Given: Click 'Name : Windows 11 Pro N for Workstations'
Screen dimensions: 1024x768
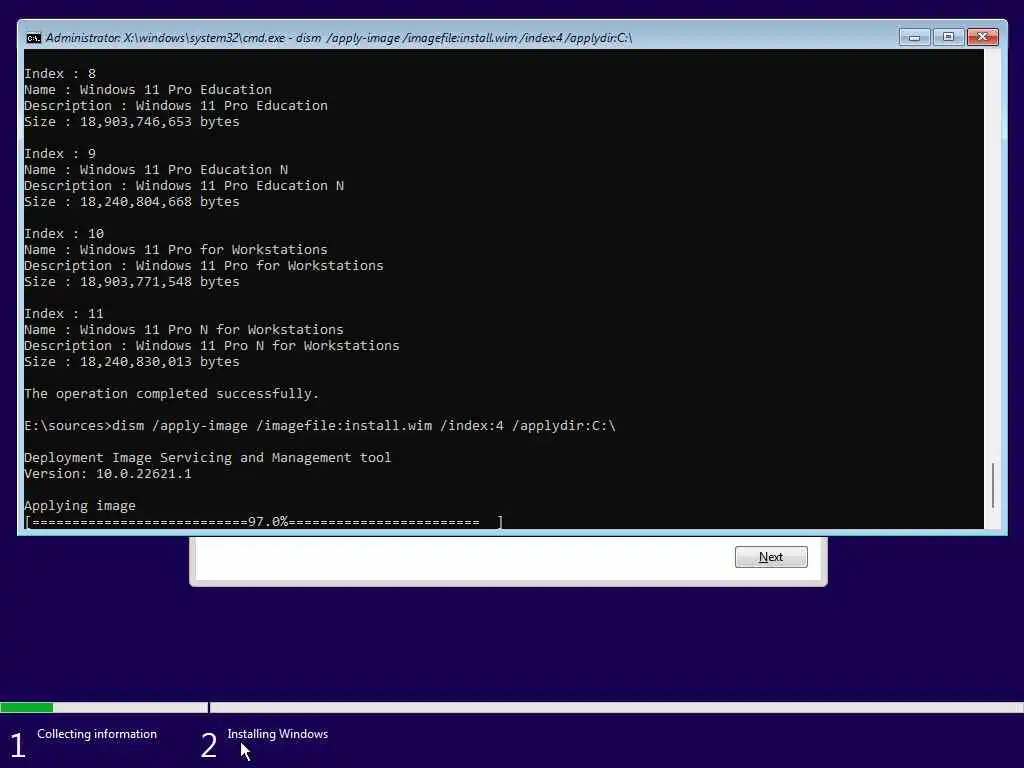Looking at the screenshot, I should [184, 330].
